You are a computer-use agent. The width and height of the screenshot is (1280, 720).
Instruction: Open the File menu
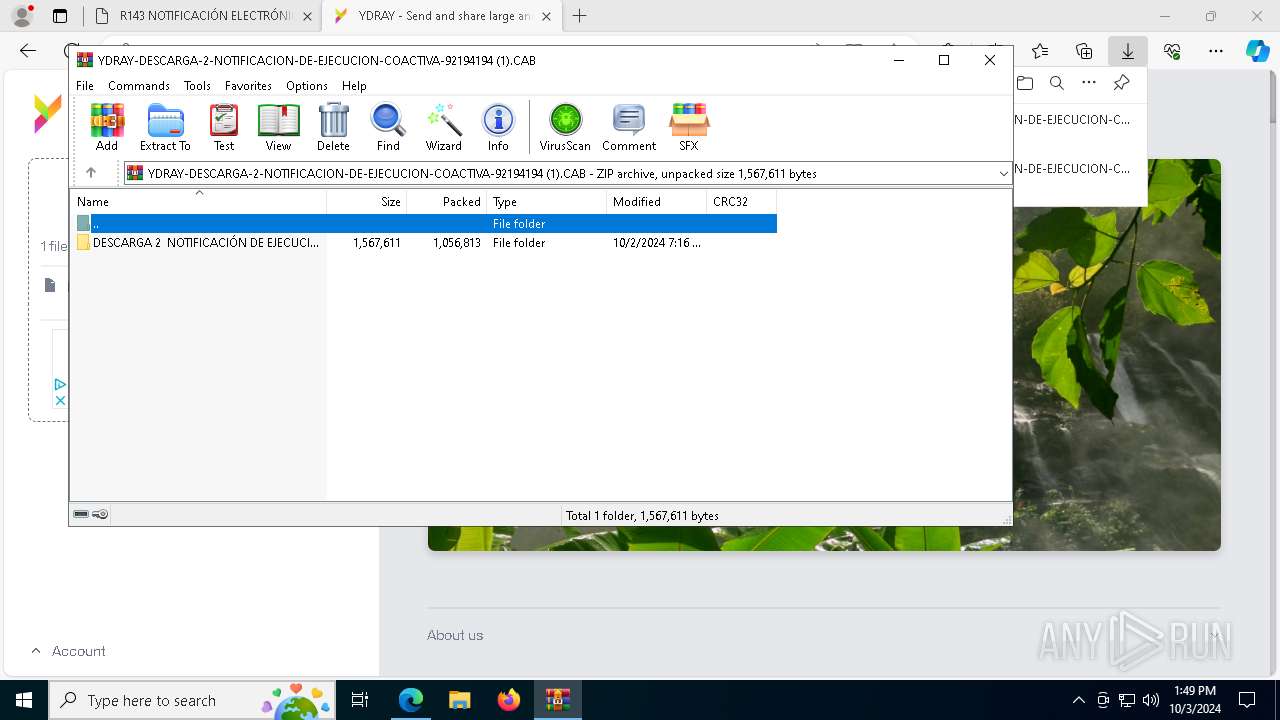(x=85, y=86)
